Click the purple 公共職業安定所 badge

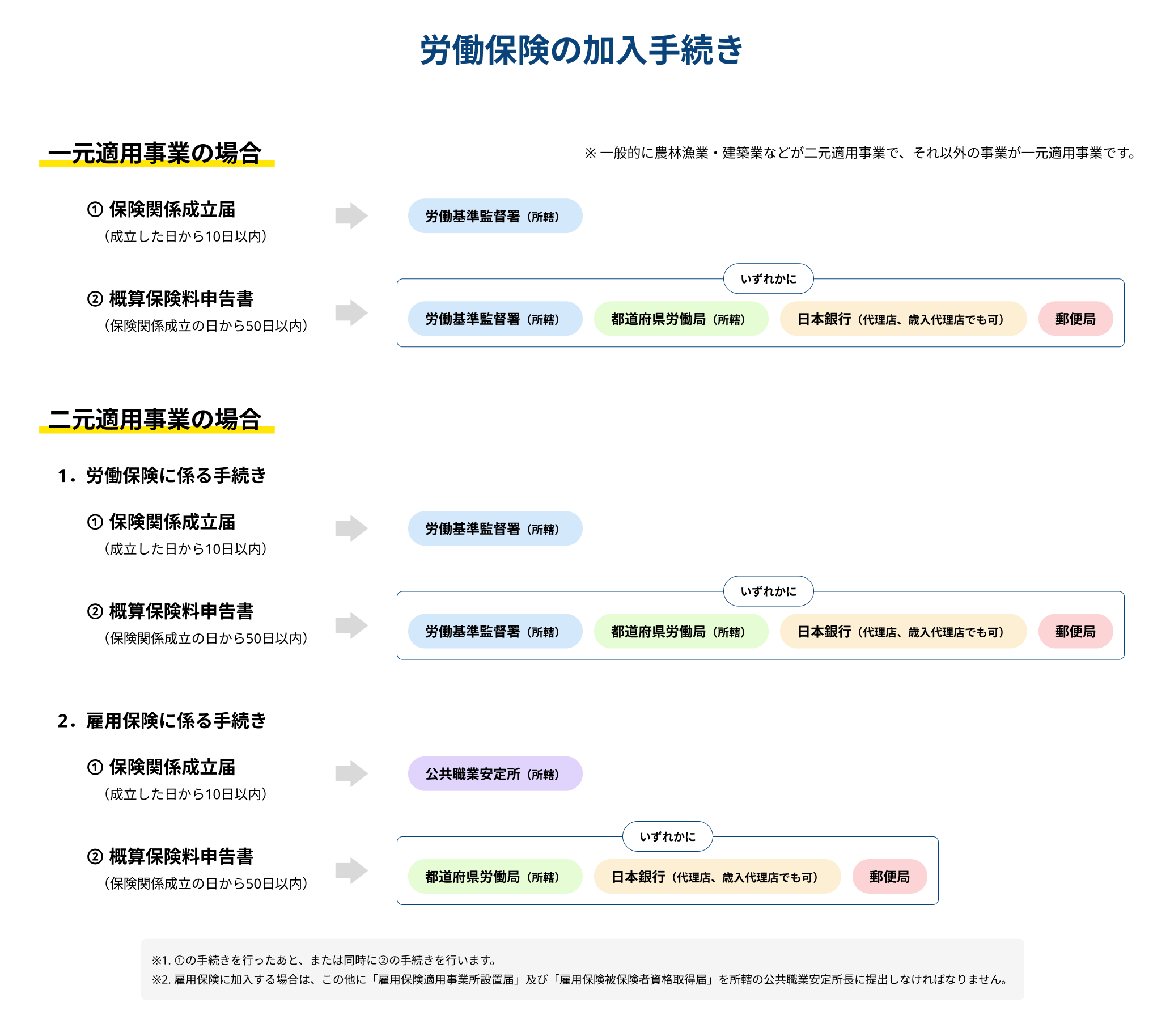495,773
